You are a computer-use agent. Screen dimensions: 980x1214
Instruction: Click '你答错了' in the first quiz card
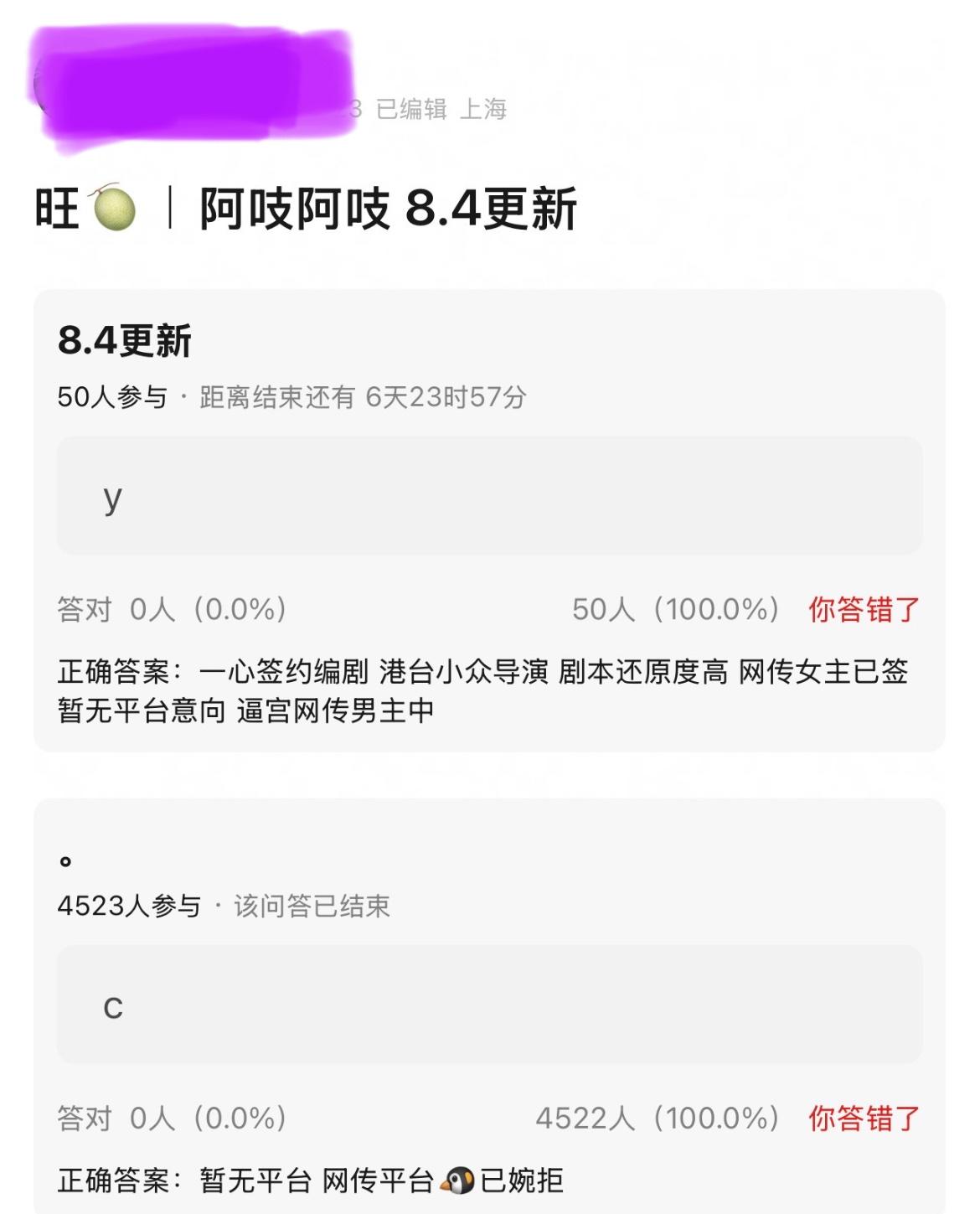pos(864,609)
